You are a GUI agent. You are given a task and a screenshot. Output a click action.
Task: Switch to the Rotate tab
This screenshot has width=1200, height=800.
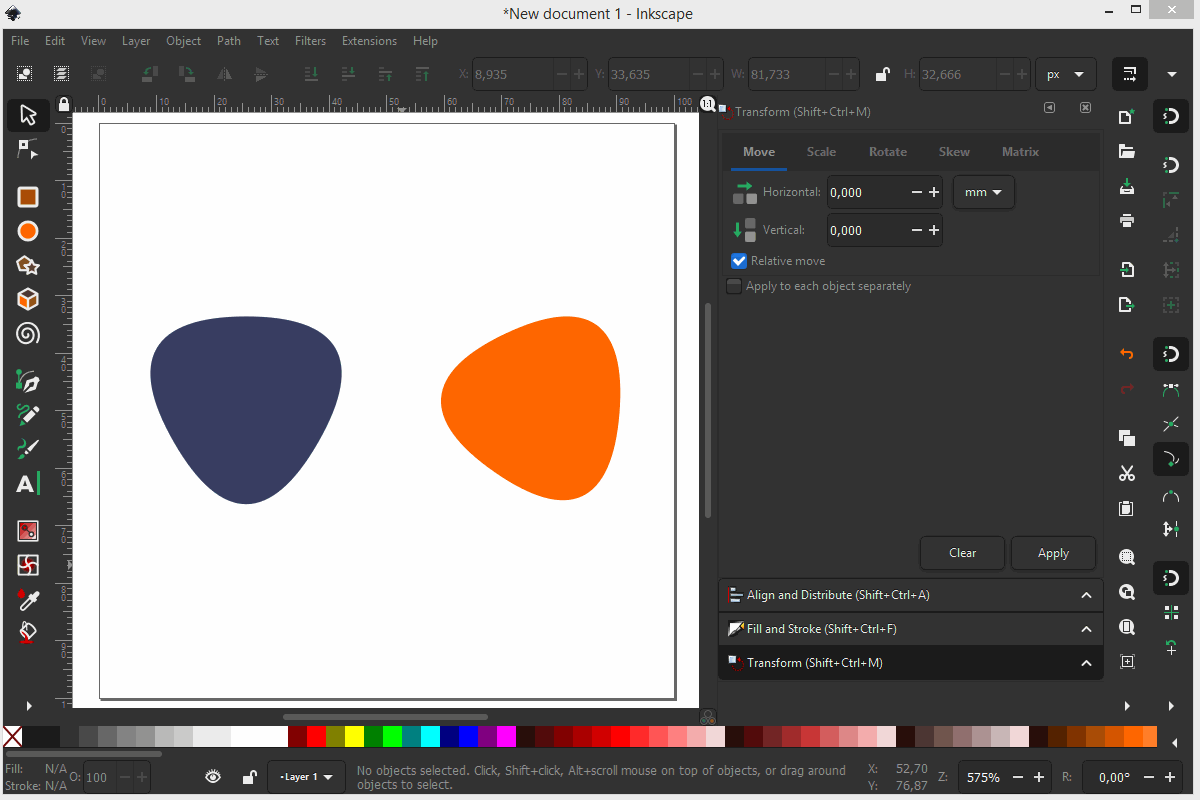pos(887,152)
